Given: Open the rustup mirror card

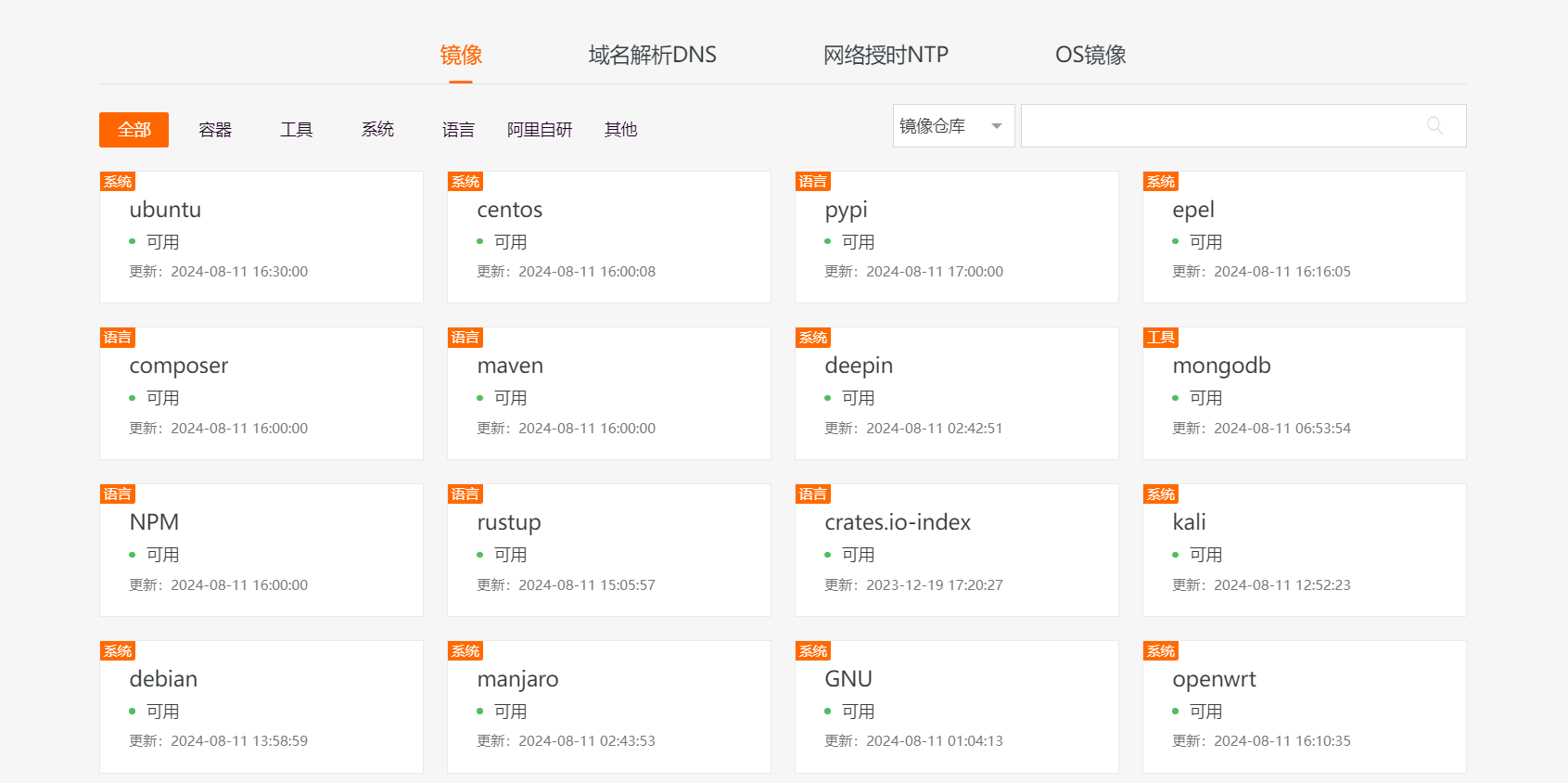Looking at the screenshot, I should 609,550.
